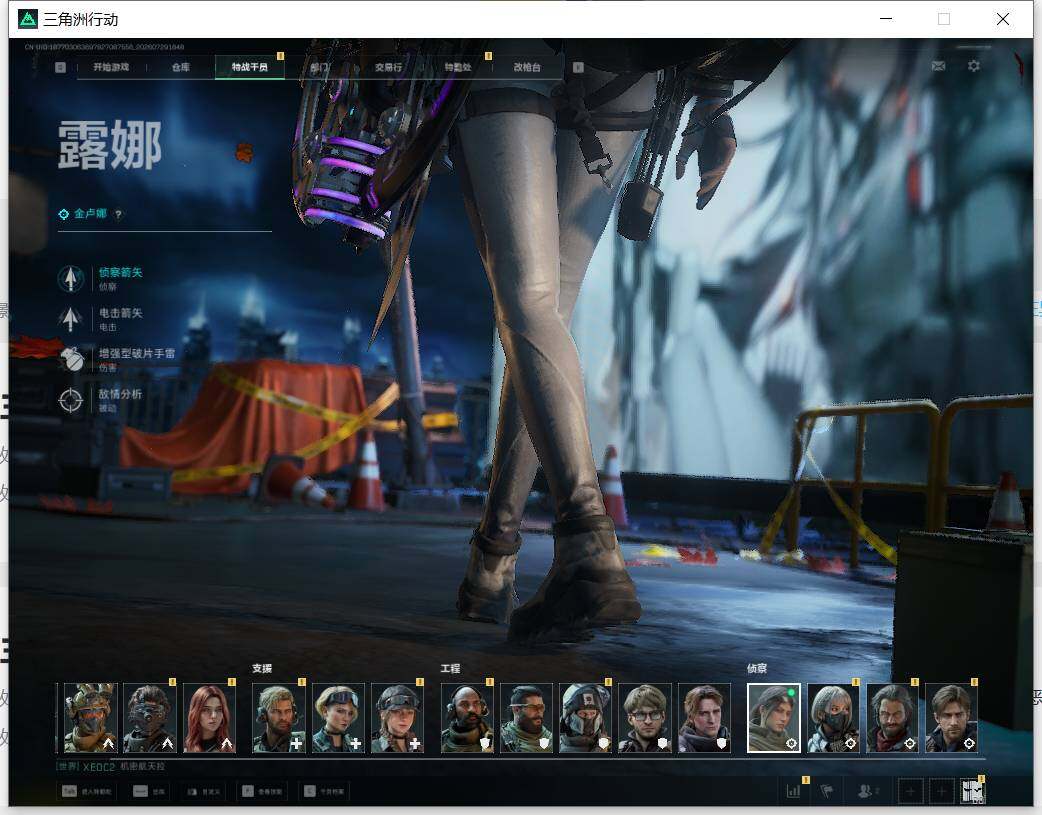The image size is (1042, 815).
Task: Click the 金卢娜 skin name link
Action: coord(90,213)
